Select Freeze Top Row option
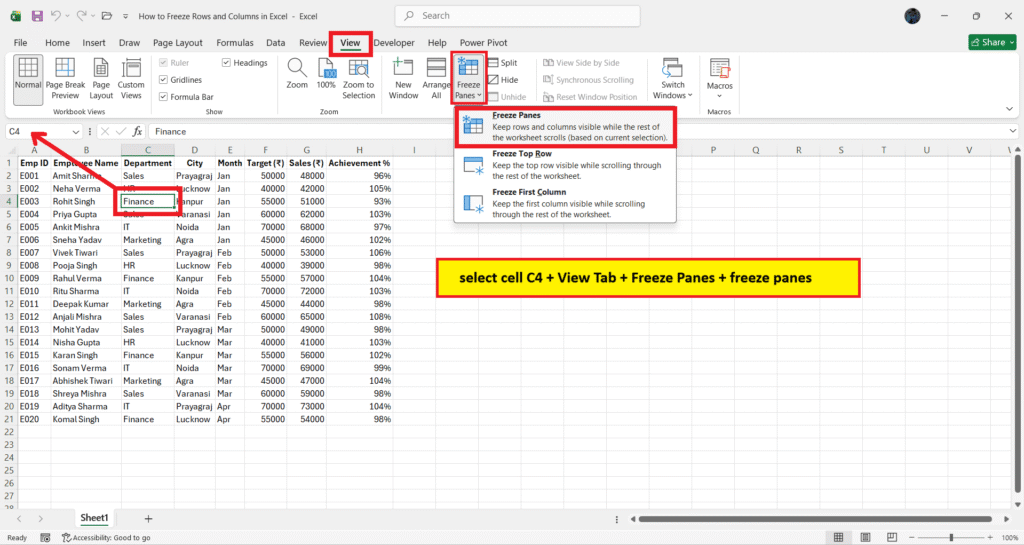 click(565, 164)
